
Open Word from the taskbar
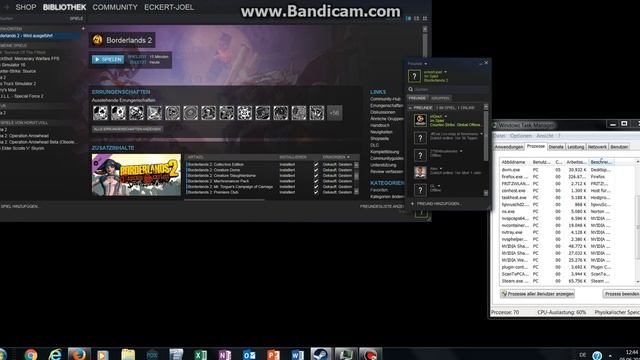click(298, 354)
